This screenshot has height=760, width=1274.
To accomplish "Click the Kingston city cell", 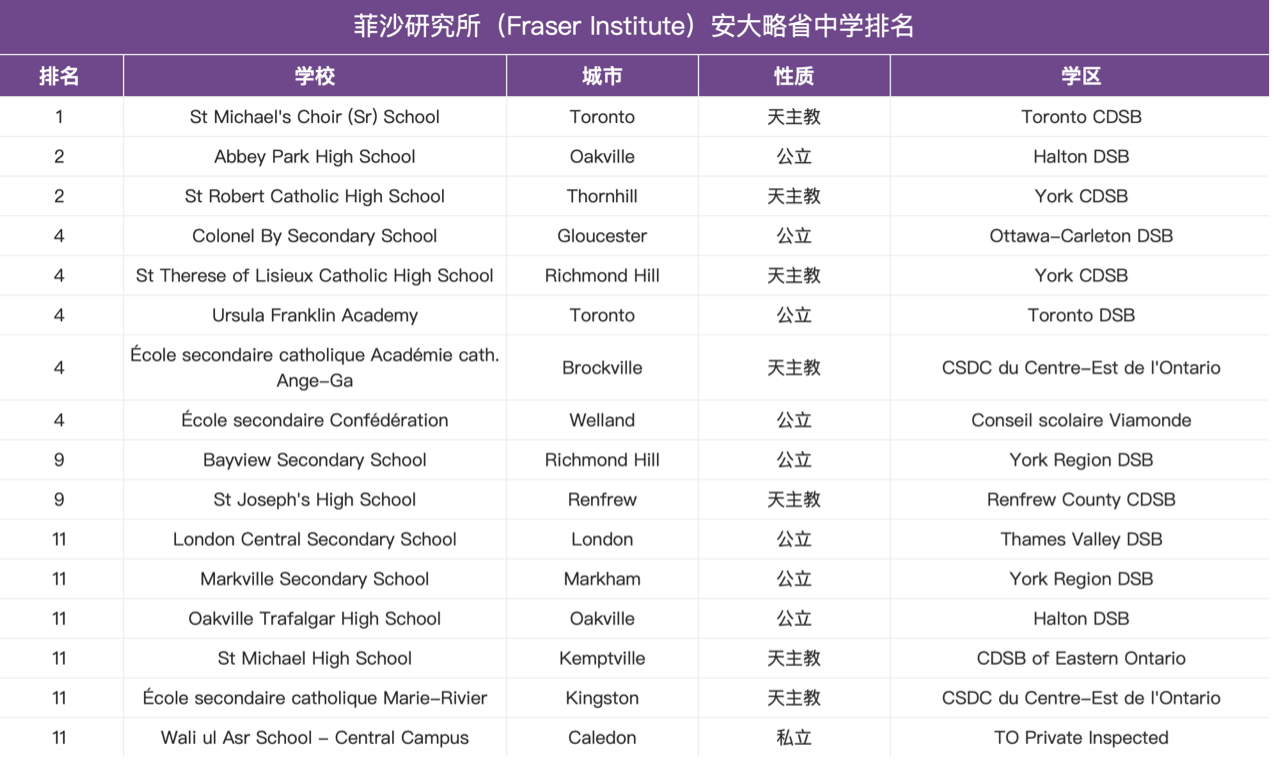I will pos(602,698).
